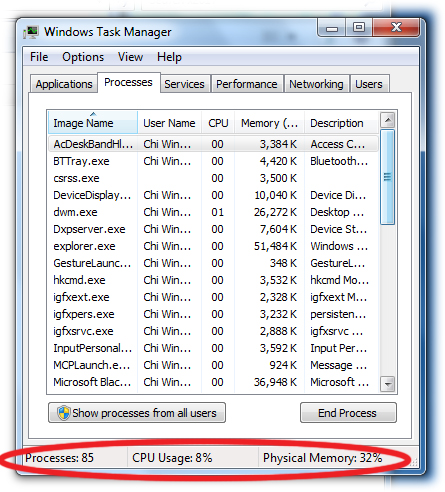The image size is (445, 492).
Task: Switch to the Services tab
Action: point(184,84)
